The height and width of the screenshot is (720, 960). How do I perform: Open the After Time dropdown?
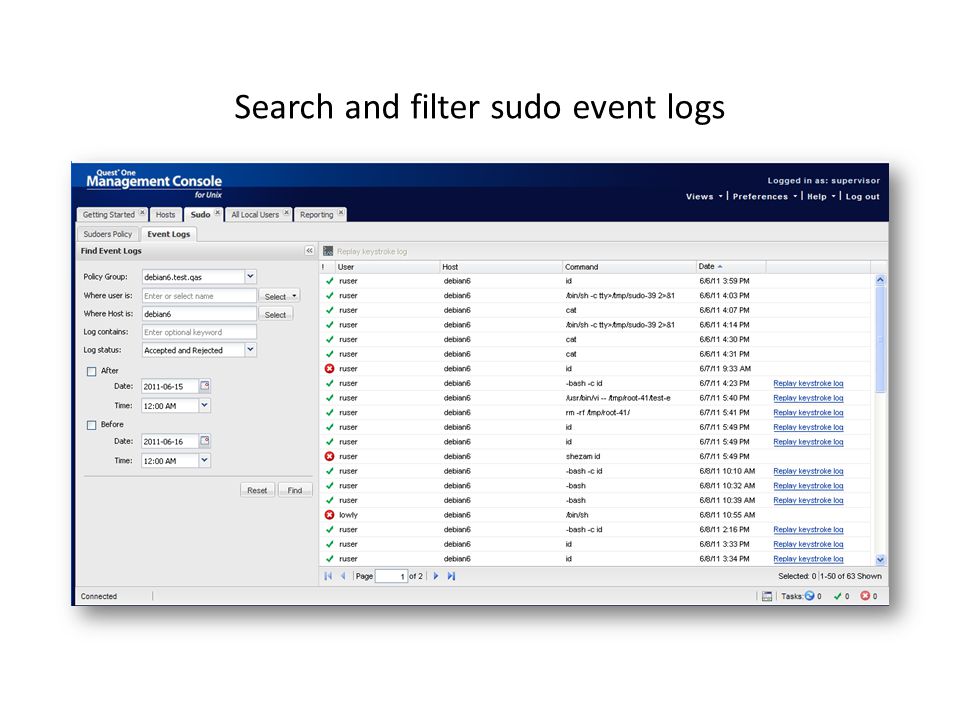tap(204, 405)
